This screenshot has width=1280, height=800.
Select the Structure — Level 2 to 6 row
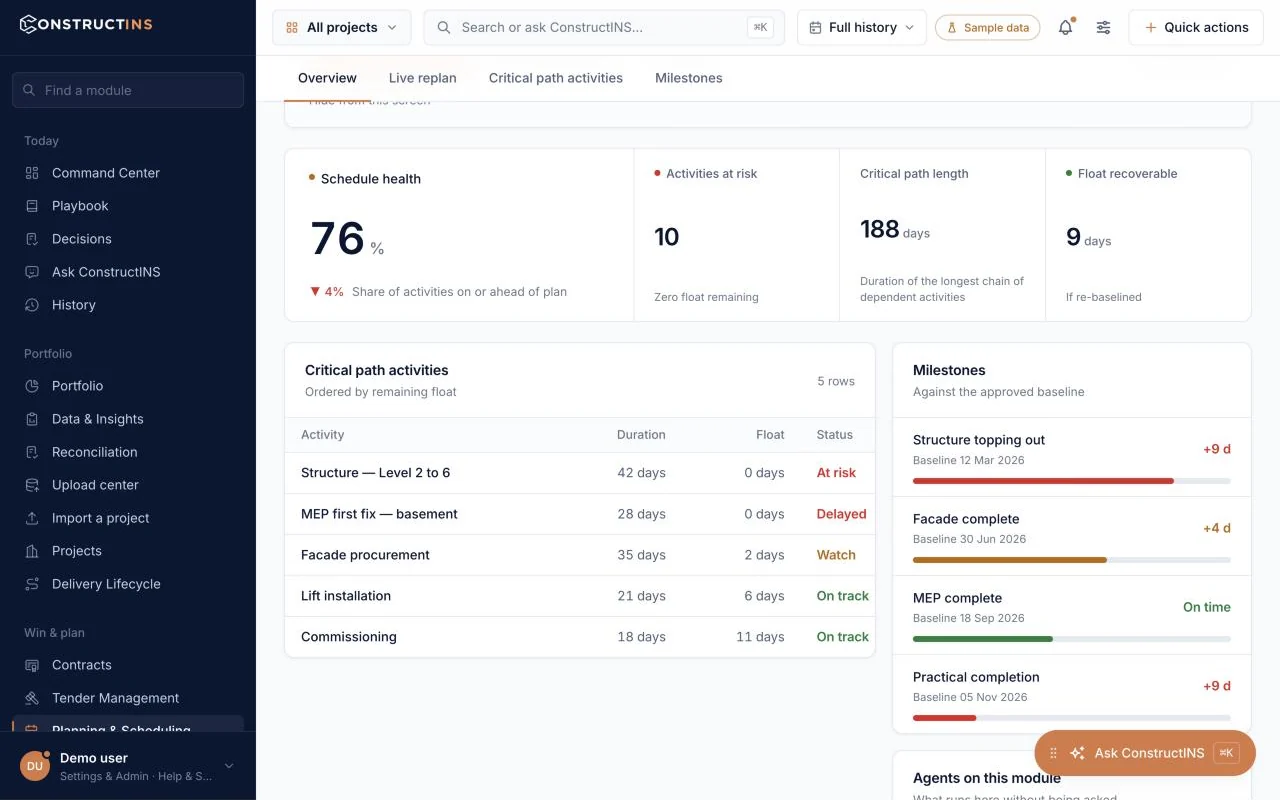pyautogui.click(x=580, y=473)
